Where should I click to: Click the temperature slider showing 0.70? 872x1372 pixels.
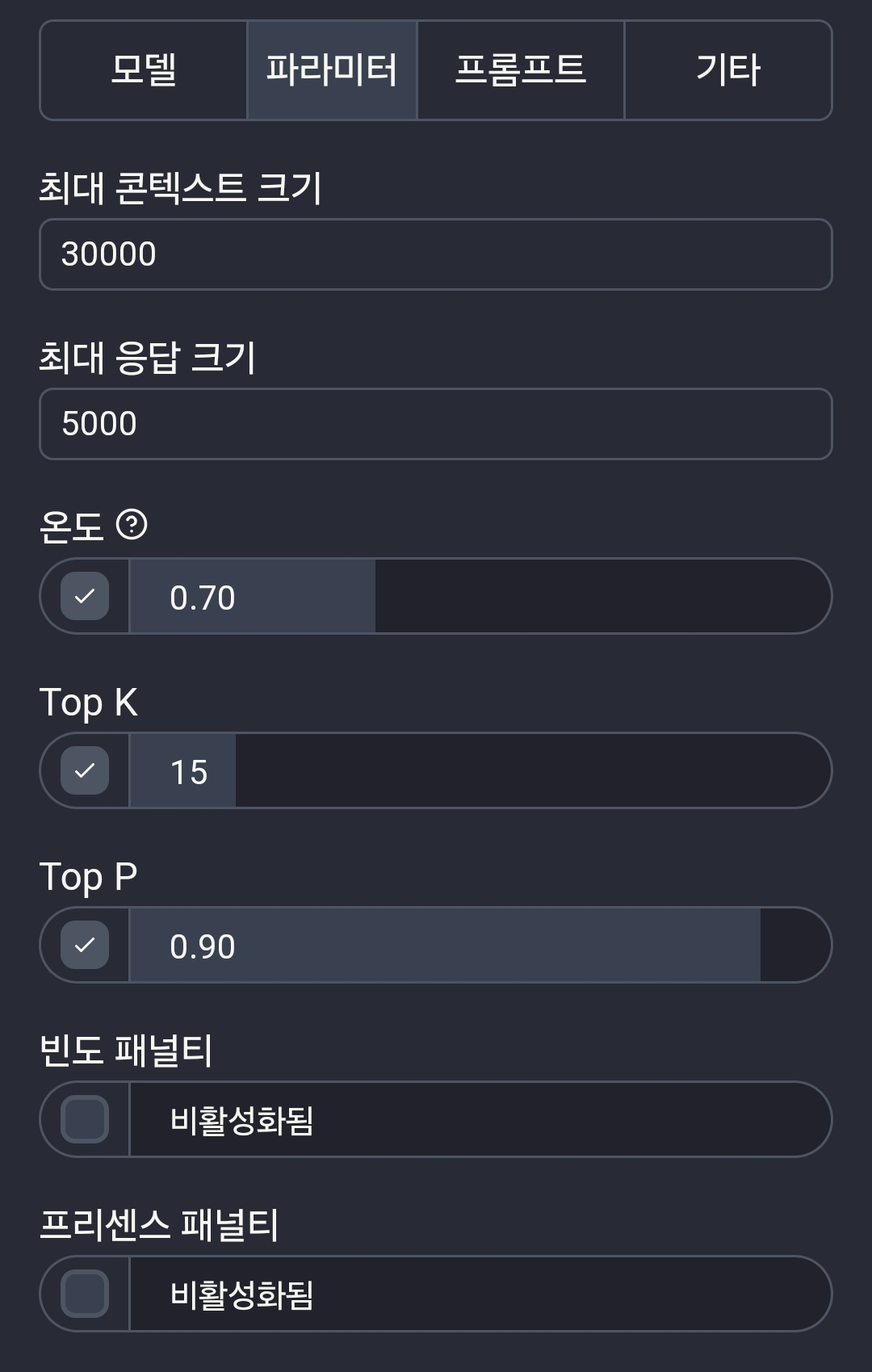point(480,596)
